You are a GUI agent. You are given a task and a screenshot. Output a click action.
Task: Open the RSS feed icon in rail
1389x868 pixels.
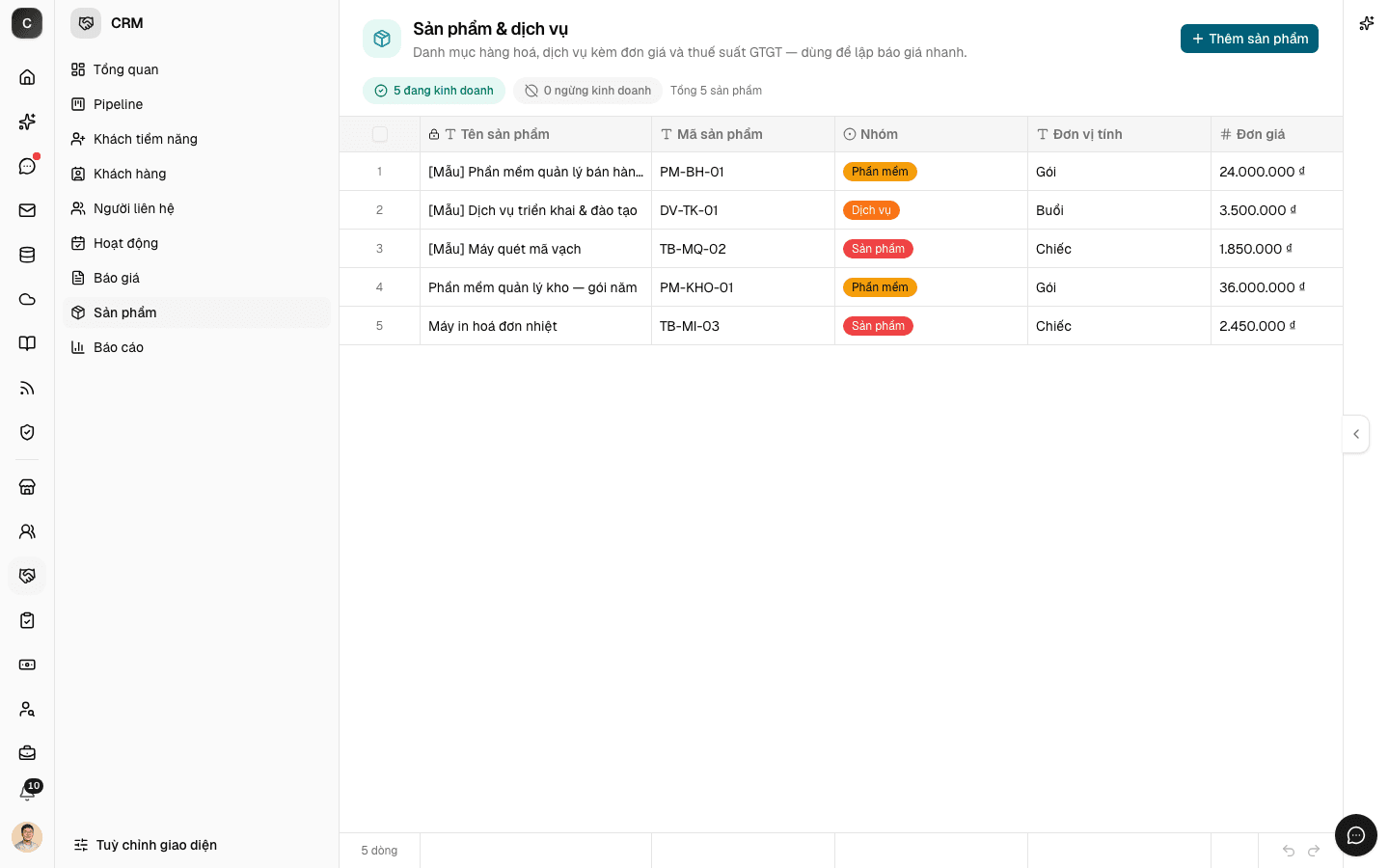click(27, 388)
